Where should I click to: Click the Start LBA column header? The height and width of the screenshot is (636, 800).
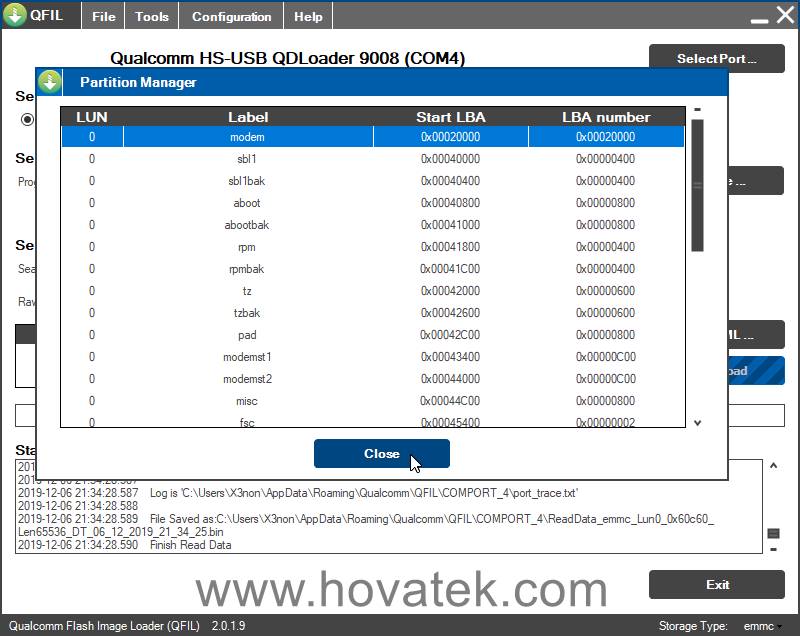coord(451,117)
